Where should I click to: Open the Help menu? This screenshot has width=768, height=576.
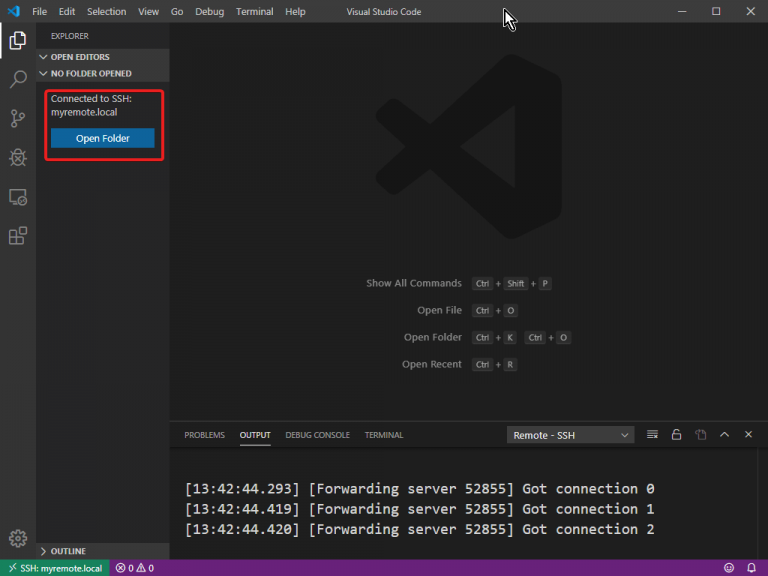[295, 11]
